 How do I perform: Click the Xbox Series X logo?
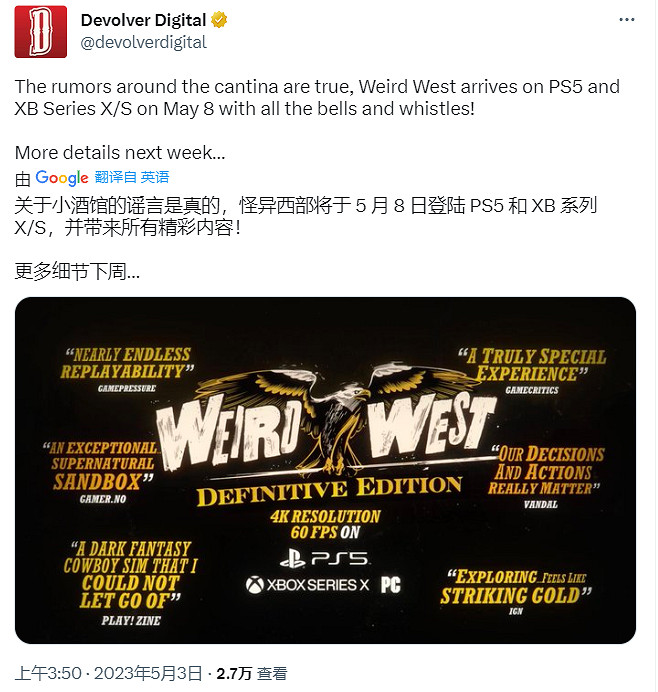[307, 585]
